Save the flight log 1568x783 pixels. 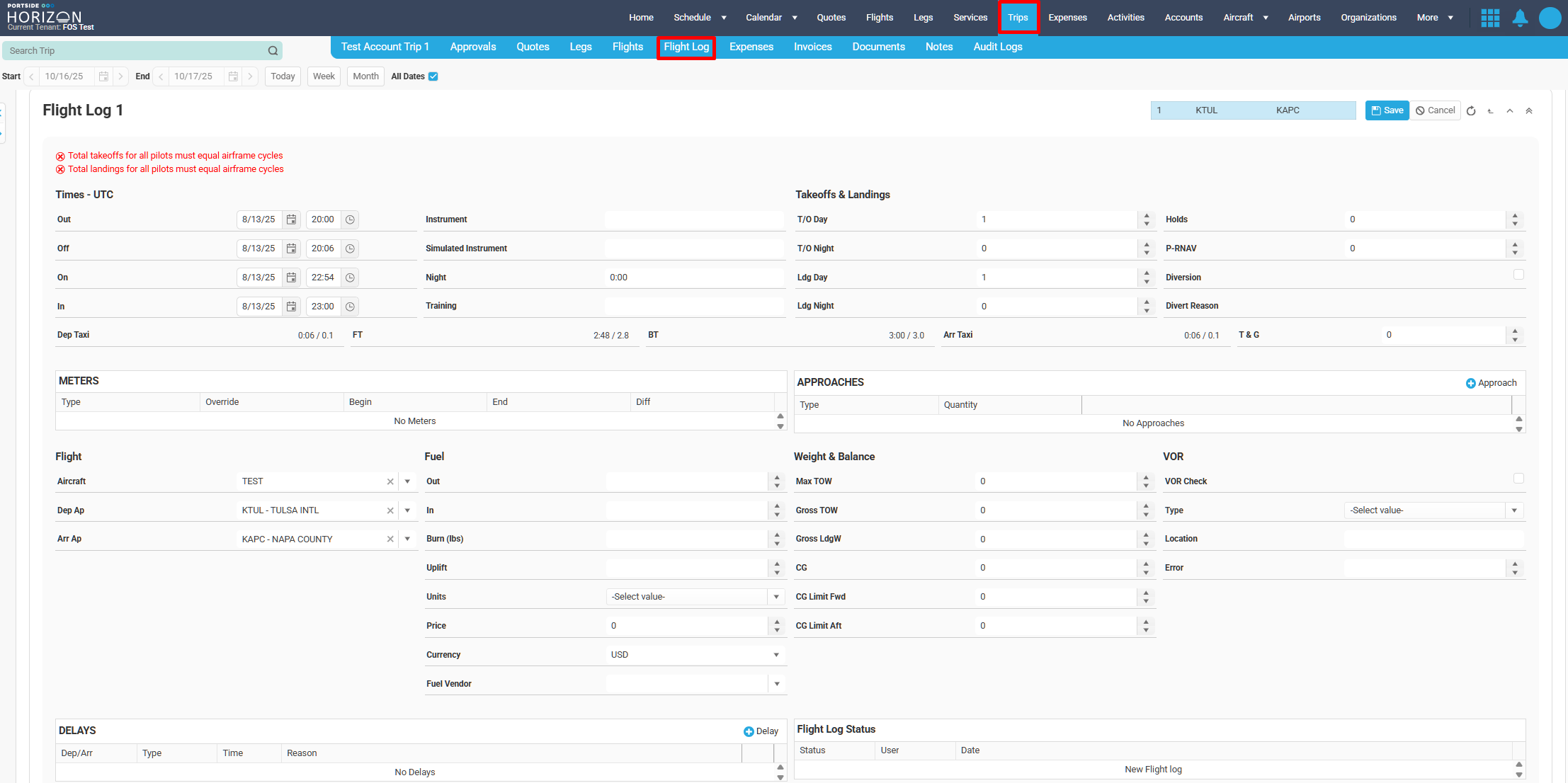pos(1387,110)
